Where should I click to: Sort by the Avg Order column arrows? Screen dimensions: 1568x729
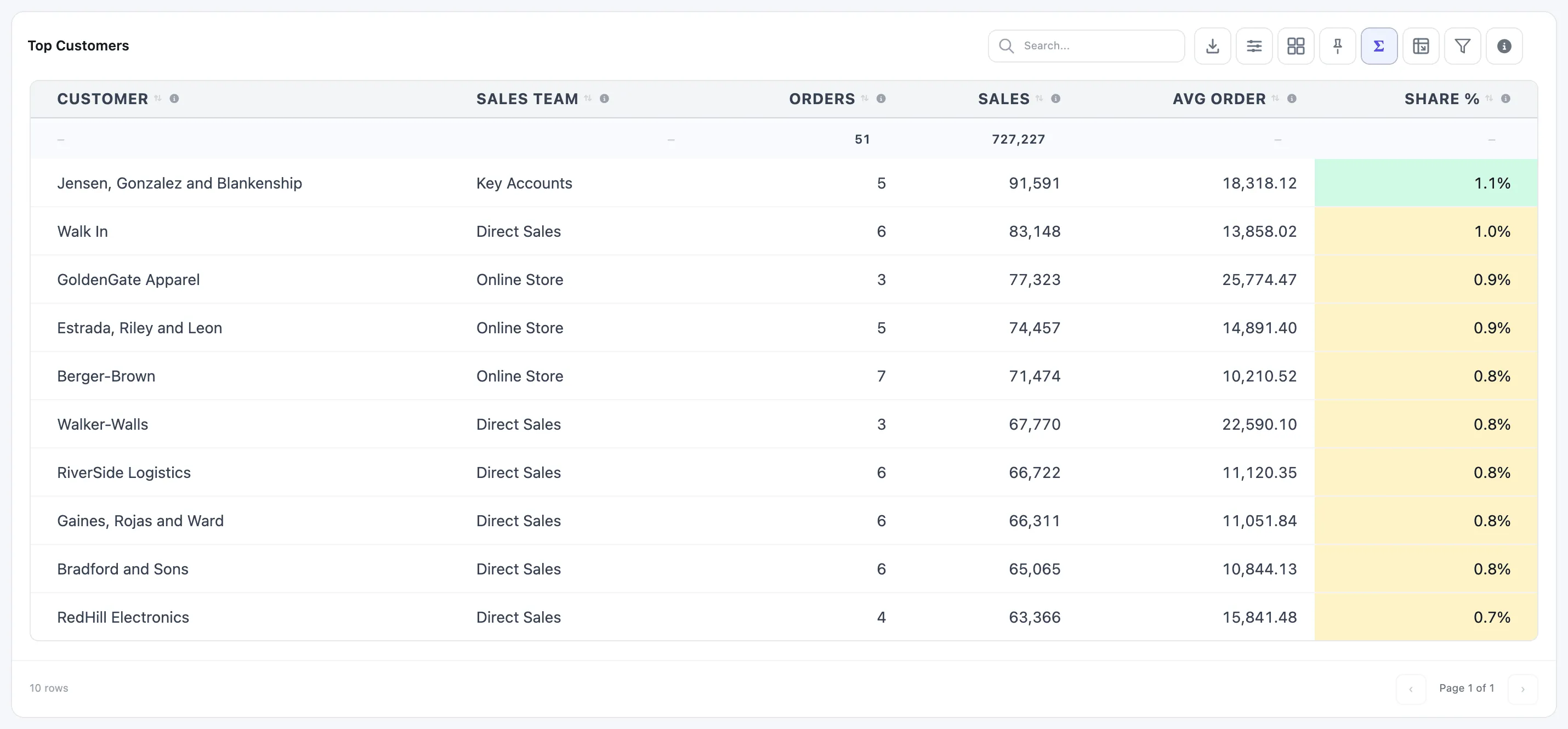1275,98
